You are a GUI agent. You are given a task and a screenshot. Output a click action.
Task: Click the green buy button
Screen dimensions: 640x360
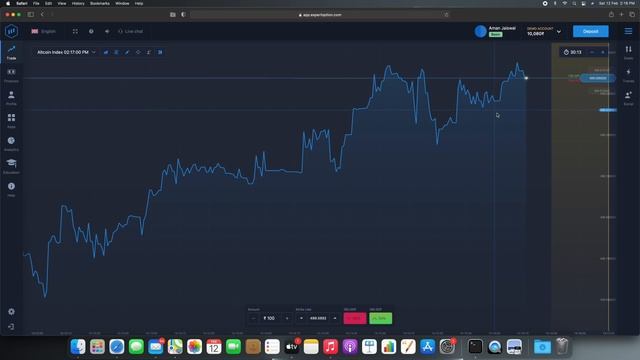coord(380,318)
